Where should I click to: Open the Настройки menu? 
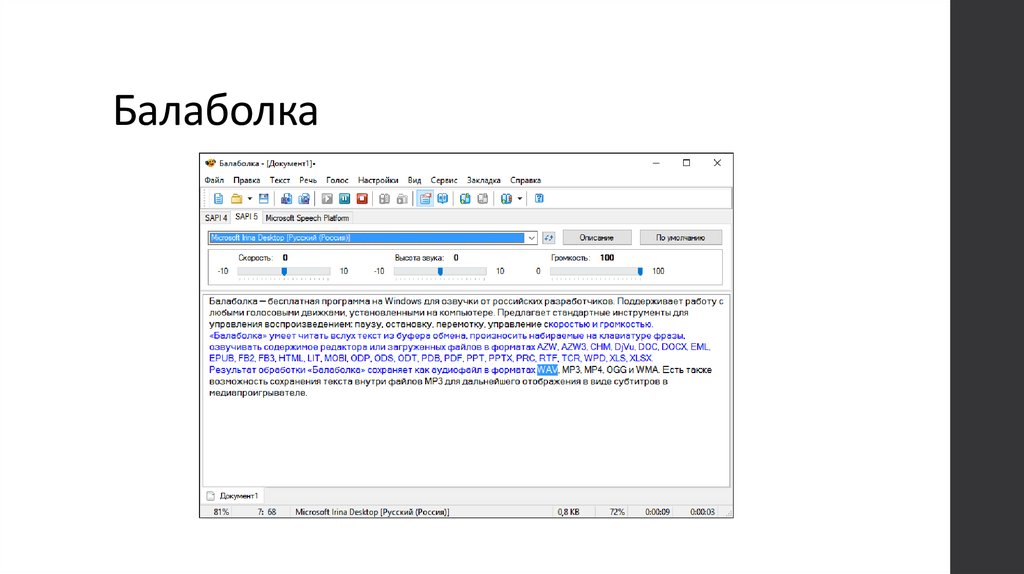377,180
